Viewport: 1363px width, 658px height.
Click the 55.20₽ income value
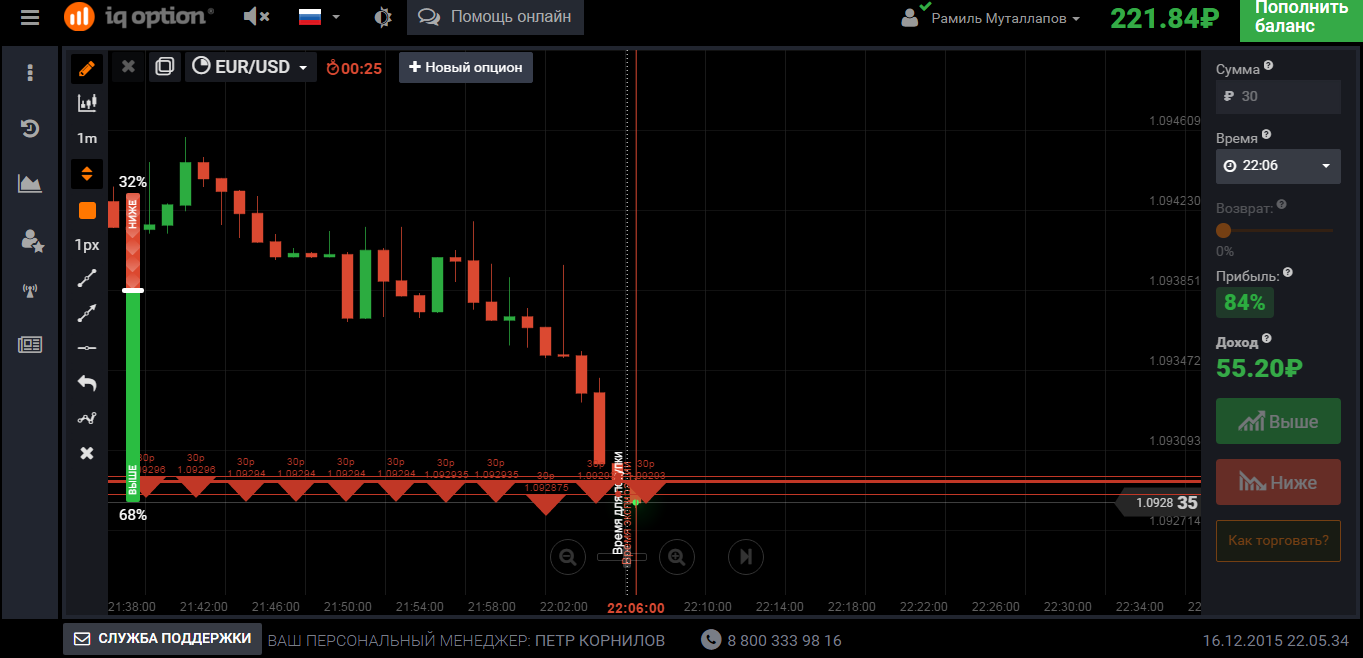[1259, 368]
